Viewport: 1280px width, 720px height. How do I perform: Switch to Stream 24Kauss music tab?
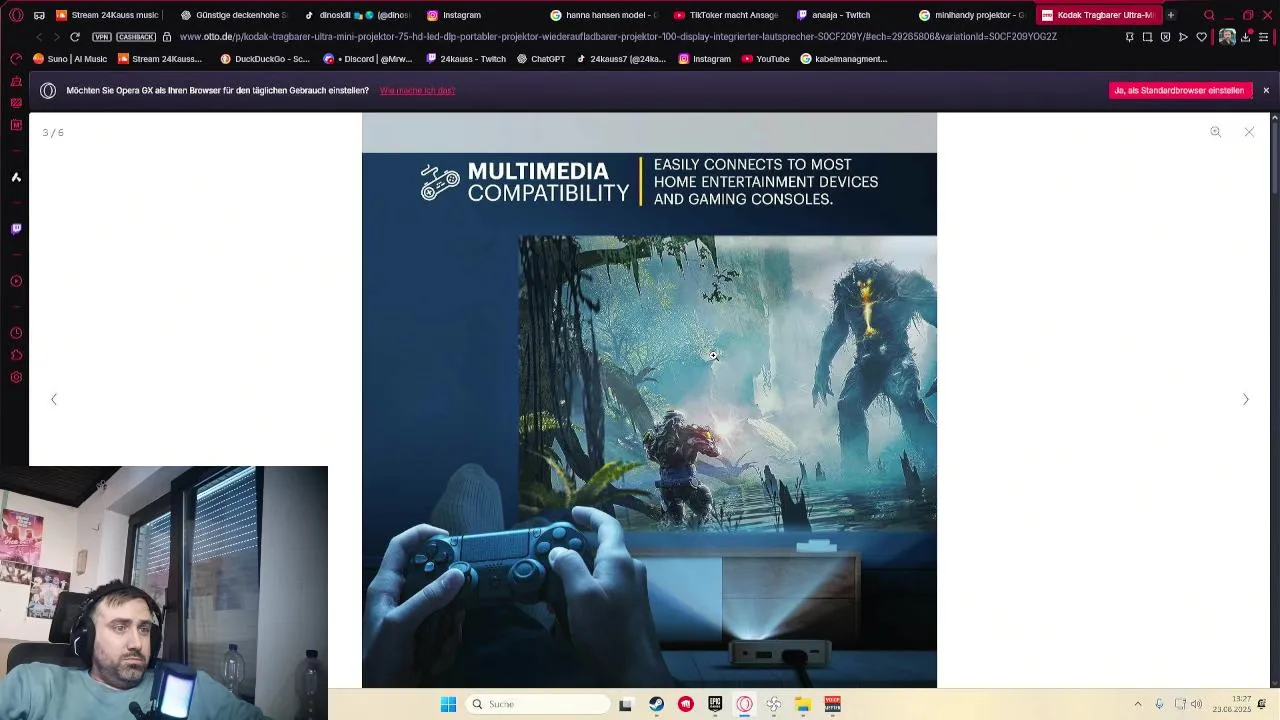pos(109,15)
